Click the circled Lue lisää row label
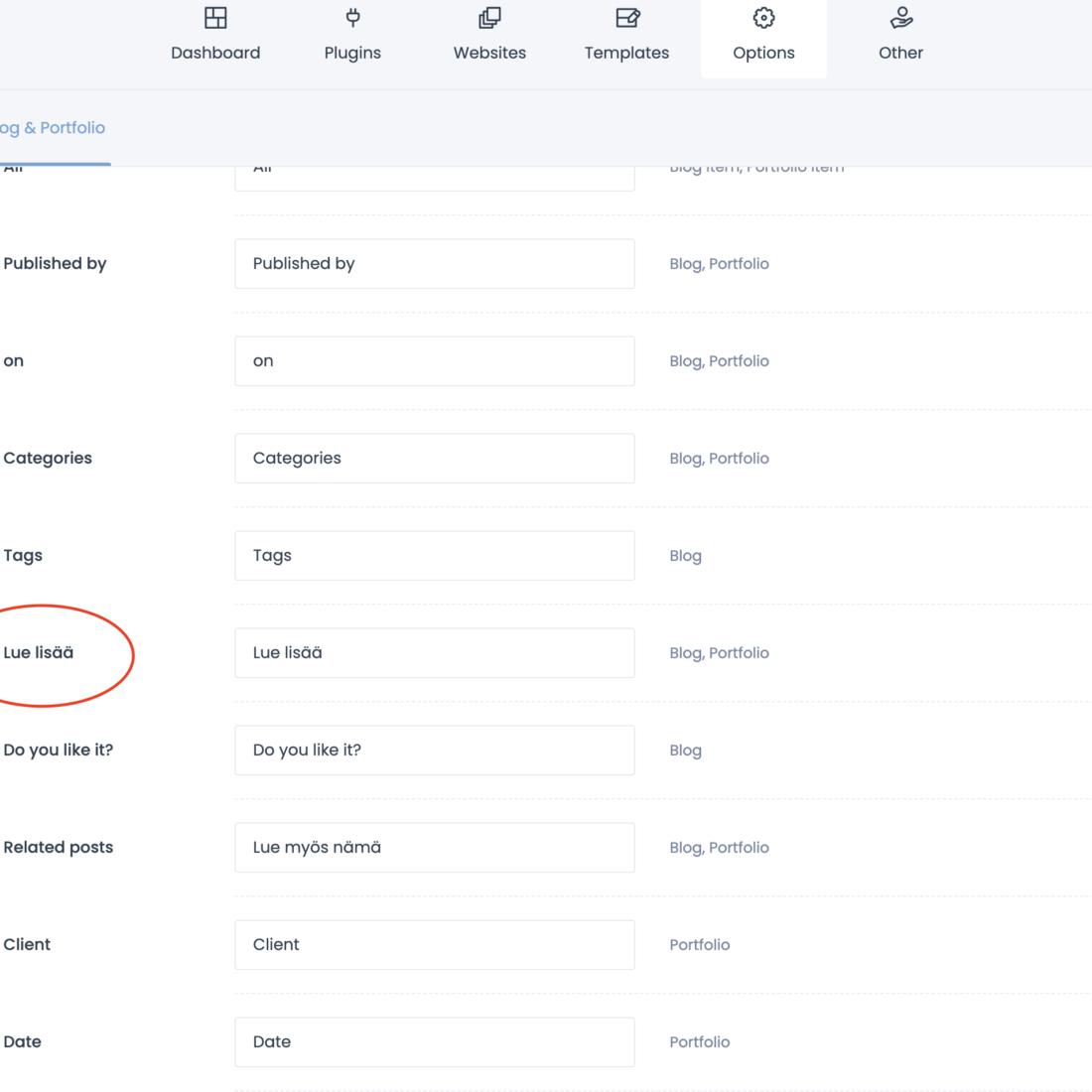 coord(39,653)
